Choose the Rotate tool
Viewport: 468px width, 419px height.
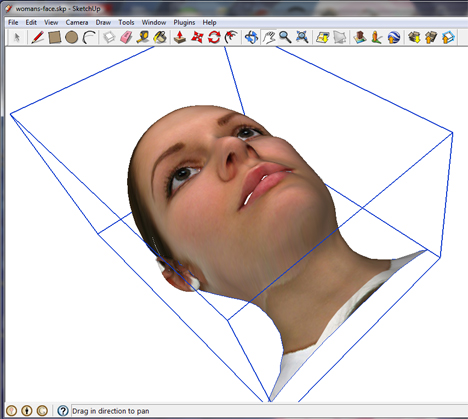pos(214,37)
